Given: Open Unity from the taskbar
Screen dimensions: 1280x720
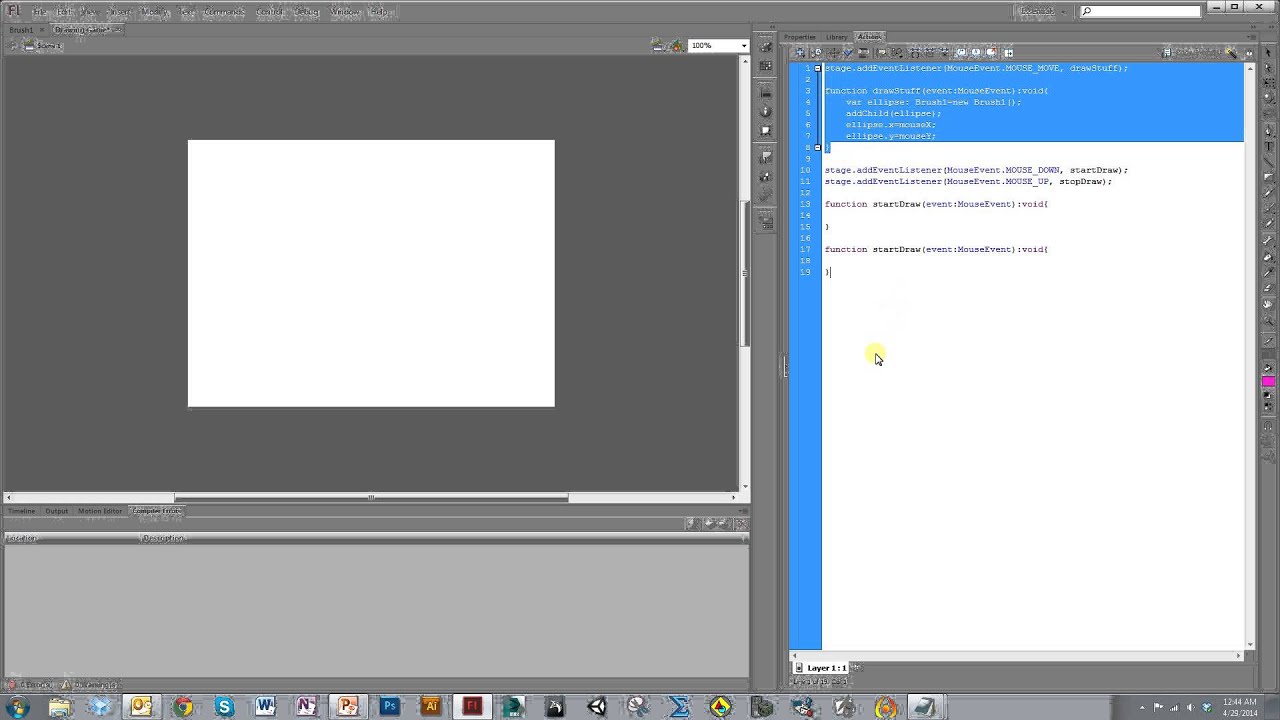Looking at the screenshot, I should [x=596, y=707].
